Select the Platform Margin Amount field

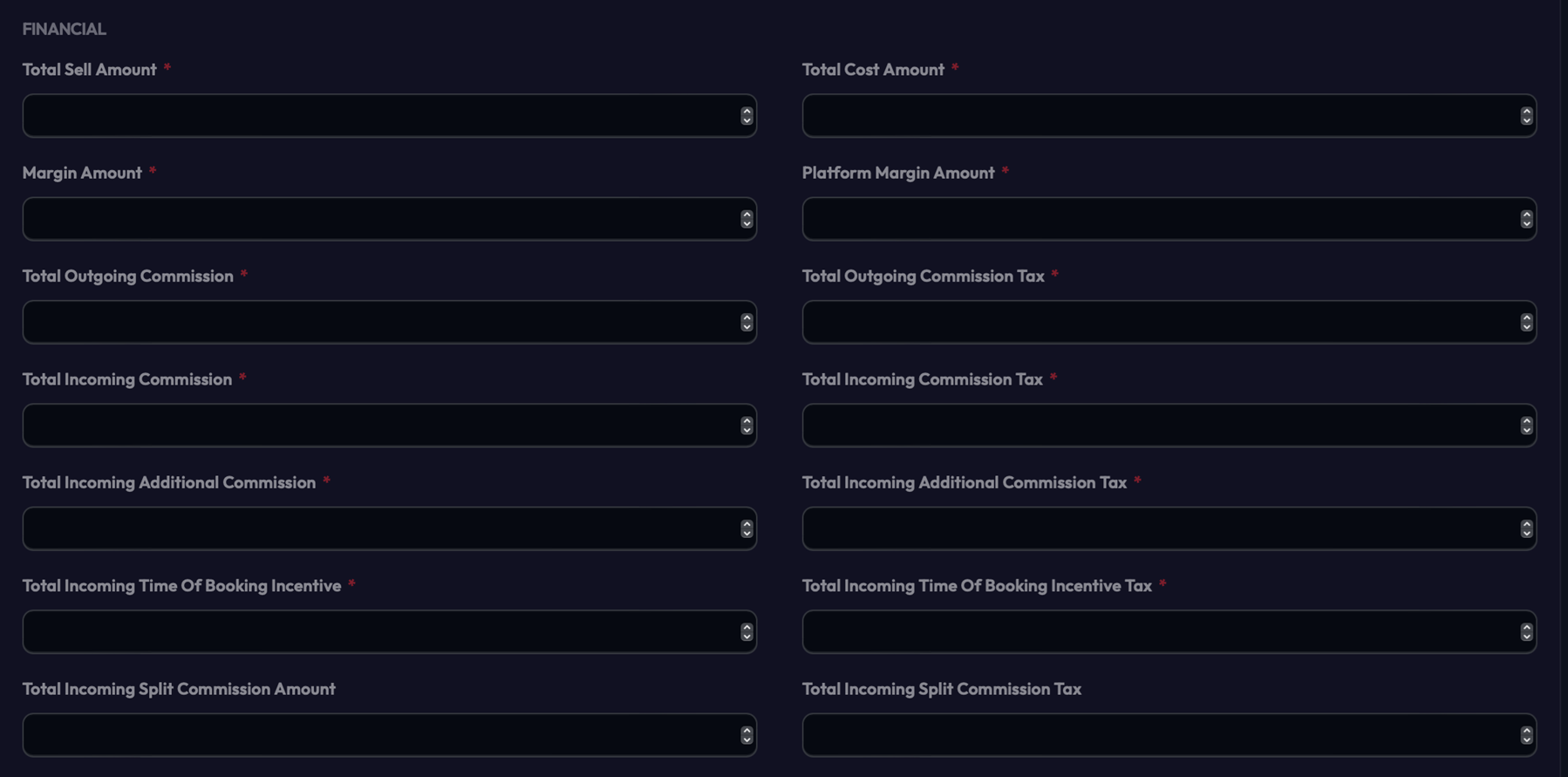1160,219
